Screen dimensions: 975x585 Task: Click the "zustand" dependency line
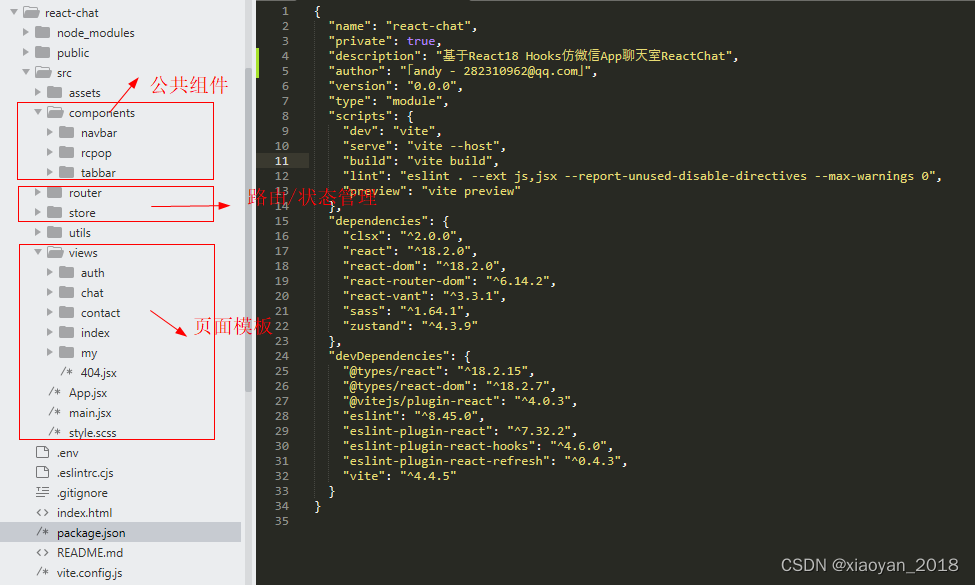(x=410, y=326)
